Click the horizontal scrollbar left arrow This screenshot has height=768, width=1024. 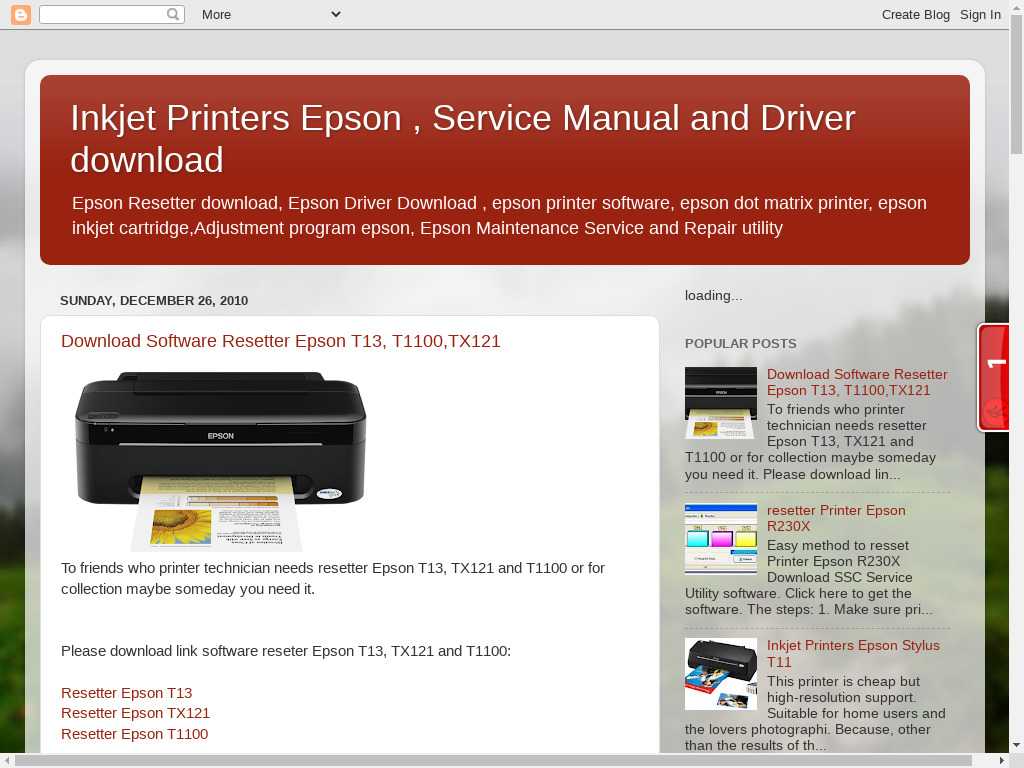pos(6,761)
